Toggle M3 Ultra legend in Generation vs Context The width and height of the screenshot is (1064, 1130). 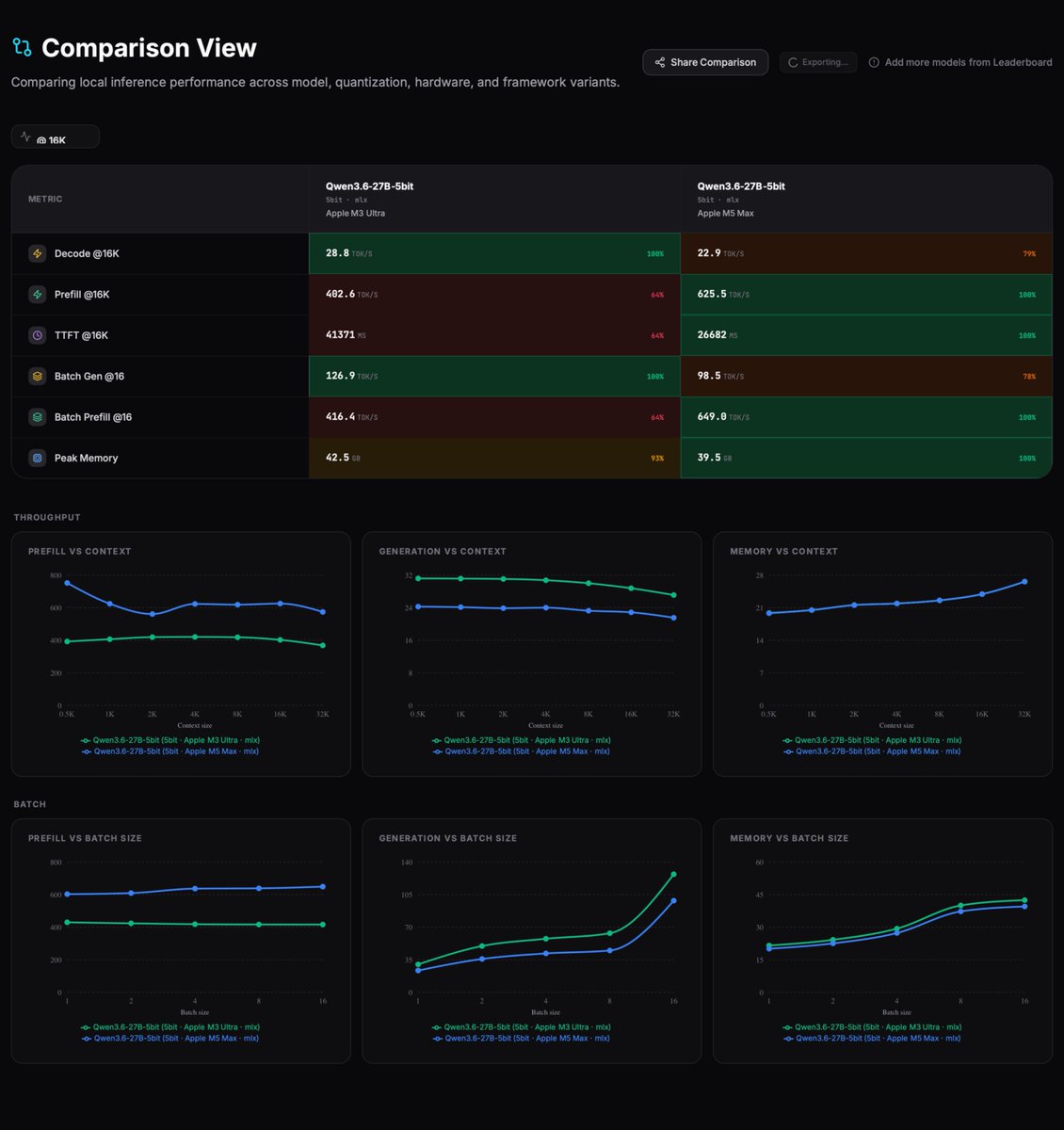point(522,740)
